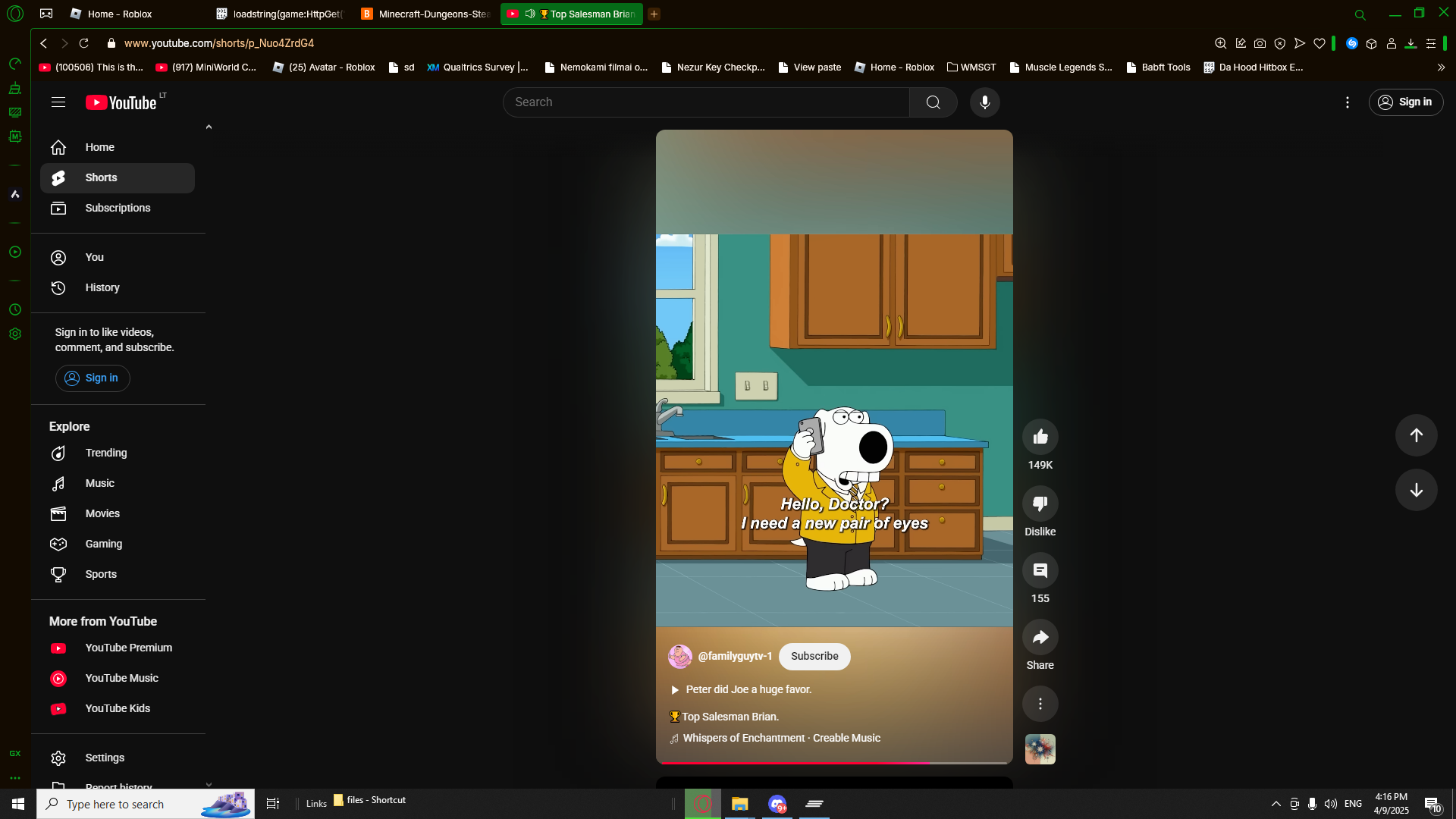Go to previous Short with up arrow

(x=1417, y=435)
